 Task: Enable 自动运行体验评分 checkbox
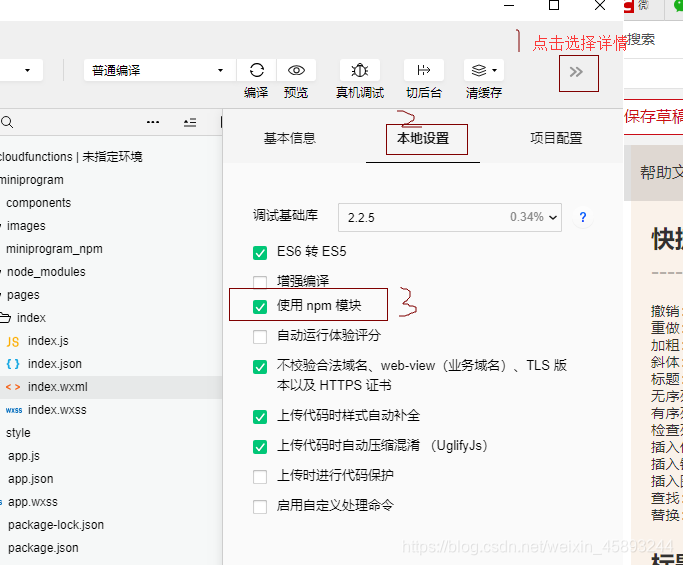[260, 337]
